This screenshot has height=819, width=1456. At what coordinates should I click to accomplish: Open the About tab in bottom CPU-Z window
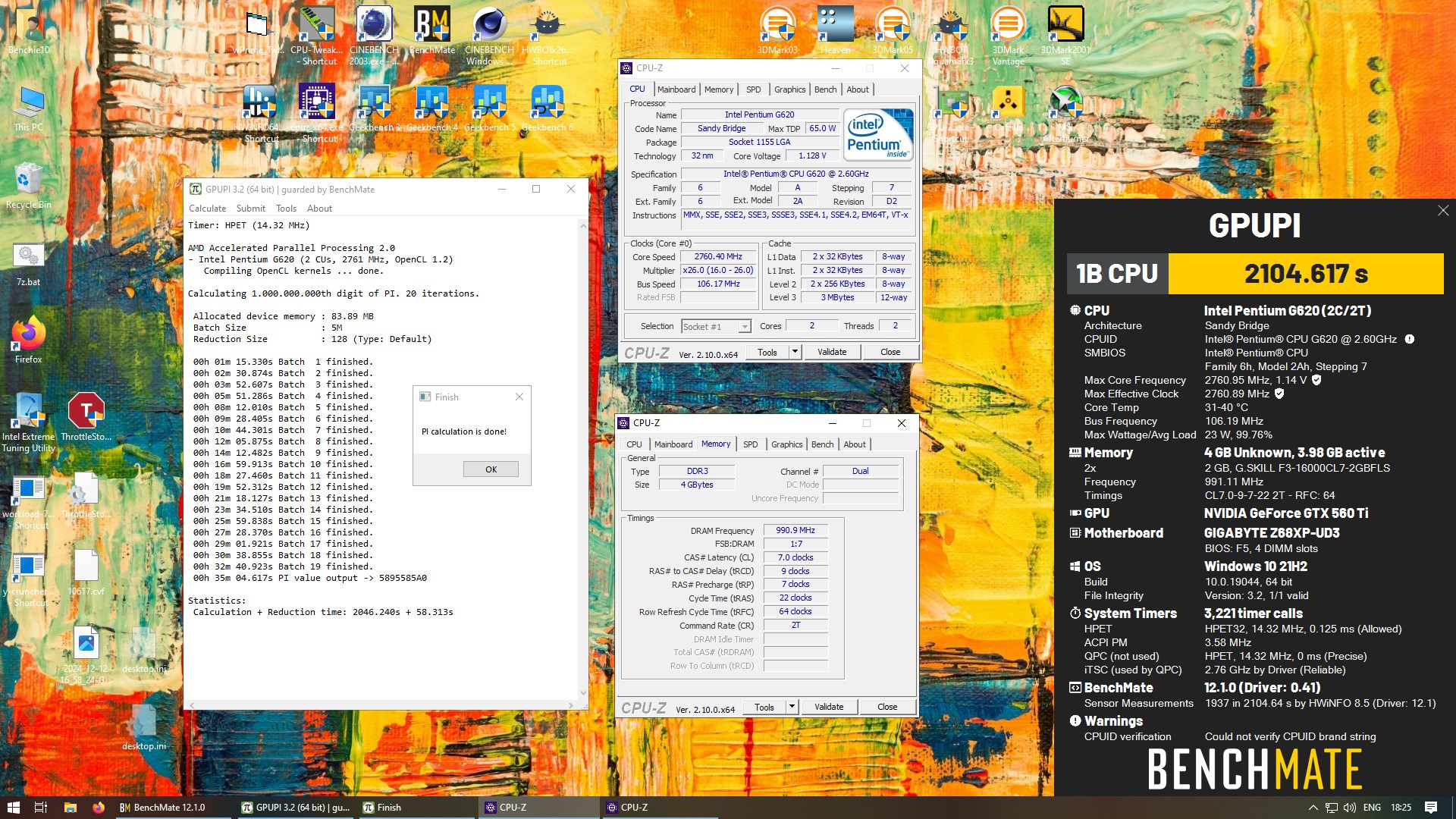(x=855, y=444)
